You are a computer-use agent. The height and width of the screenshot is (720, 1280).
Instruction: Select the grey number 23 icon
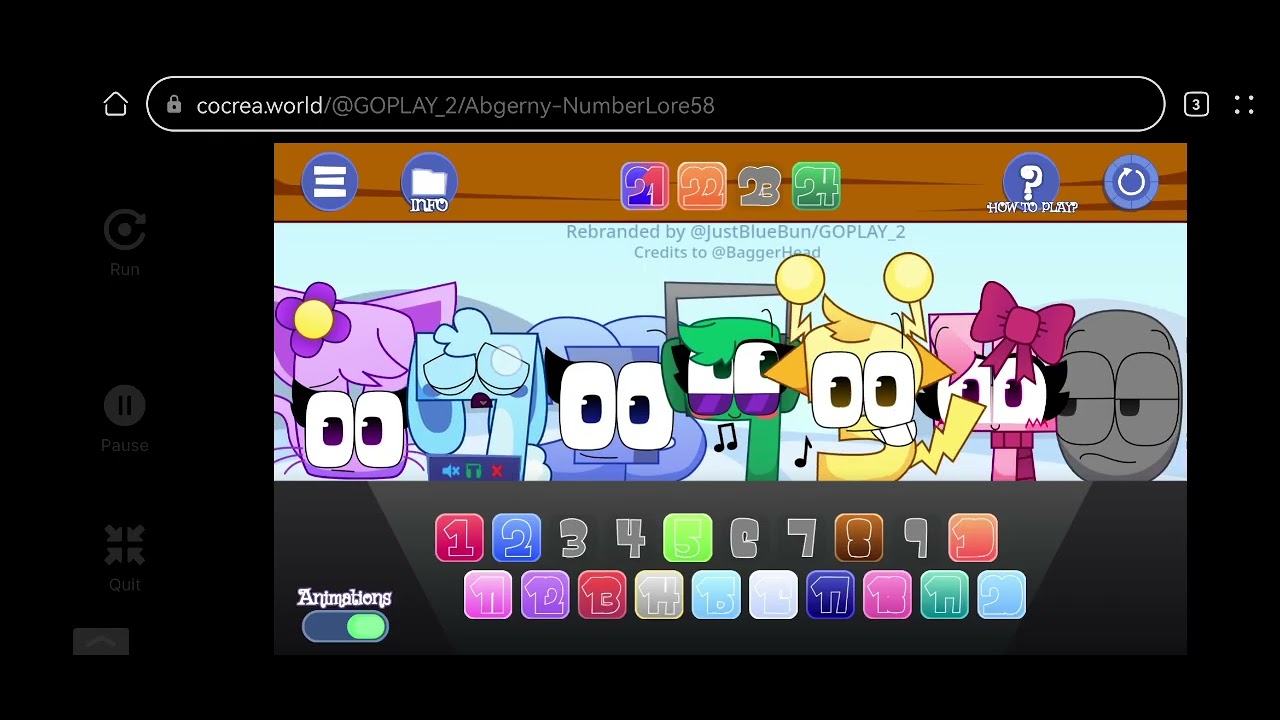pos(759,186)
